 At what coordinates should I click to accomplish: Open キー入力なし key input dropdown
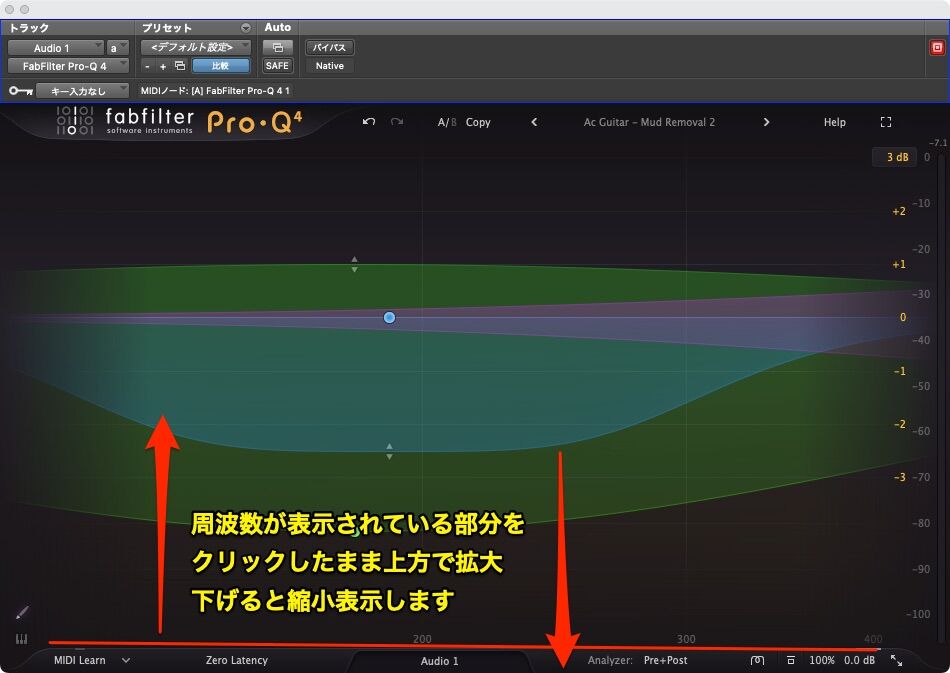tap(82, 91)
